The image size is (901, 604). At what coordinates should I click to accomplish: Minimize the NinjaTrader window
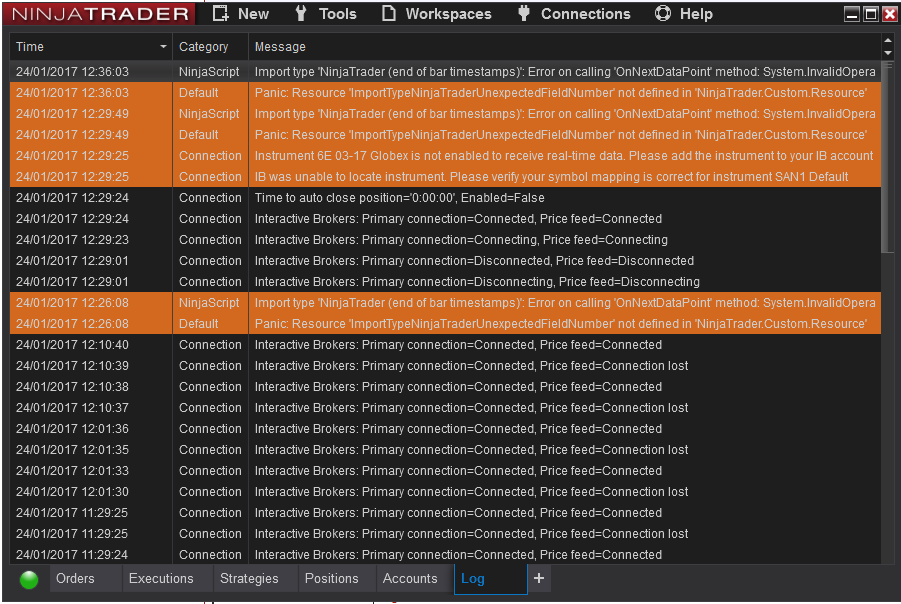852,14
